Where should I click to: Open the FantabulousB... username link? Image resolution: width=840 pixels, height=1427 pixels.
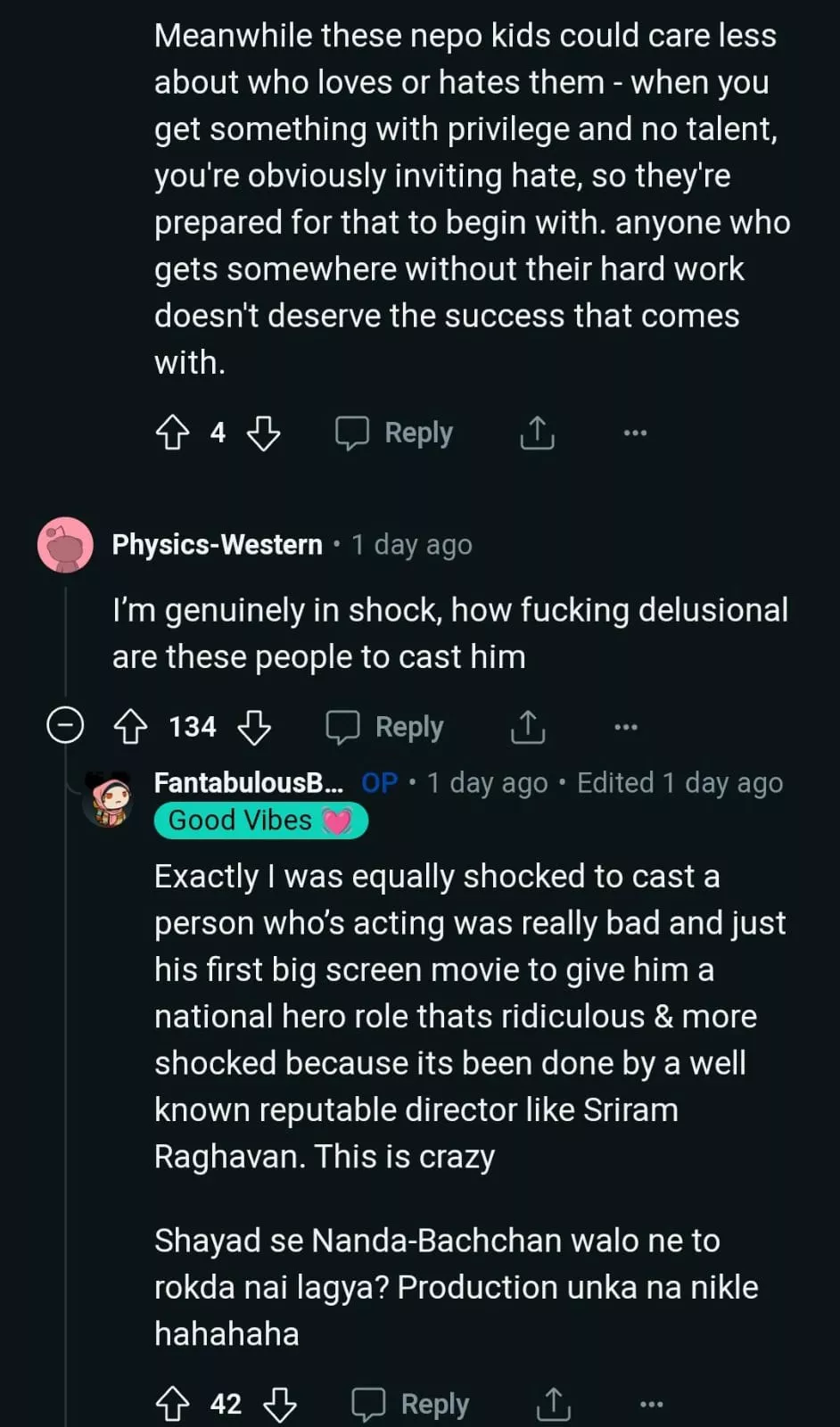pyautogui.click(x=248, y=783)
